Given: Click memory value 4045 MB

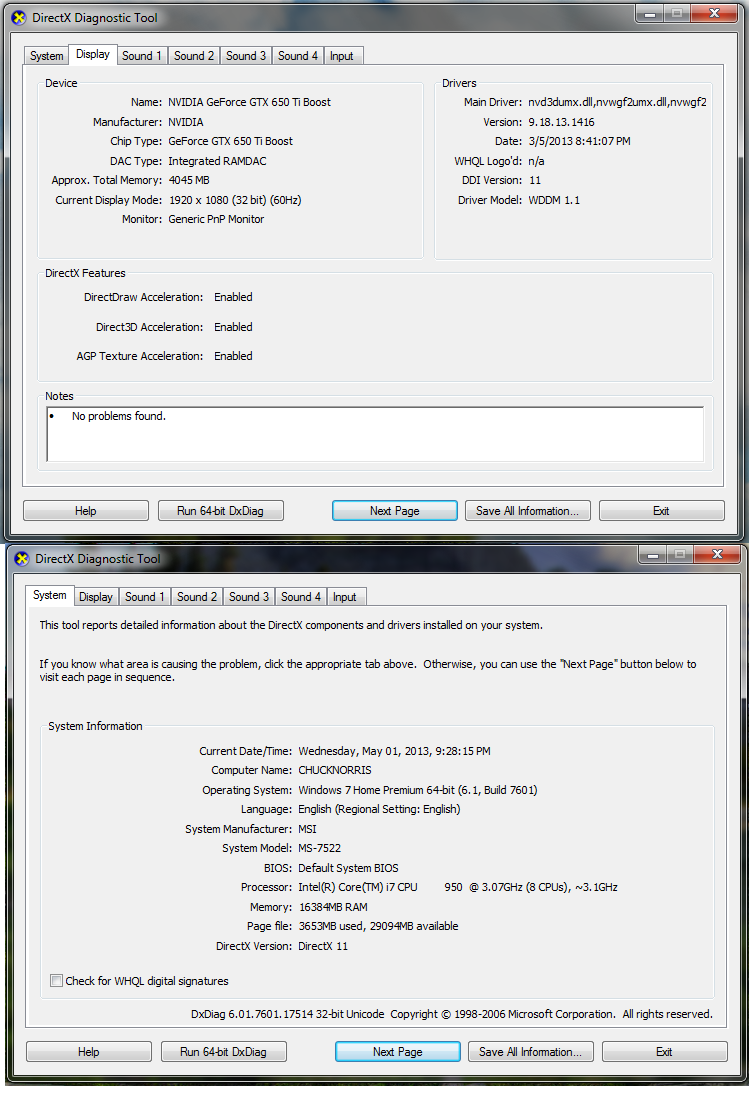Looking at the screenshot, I should point(189,180).
